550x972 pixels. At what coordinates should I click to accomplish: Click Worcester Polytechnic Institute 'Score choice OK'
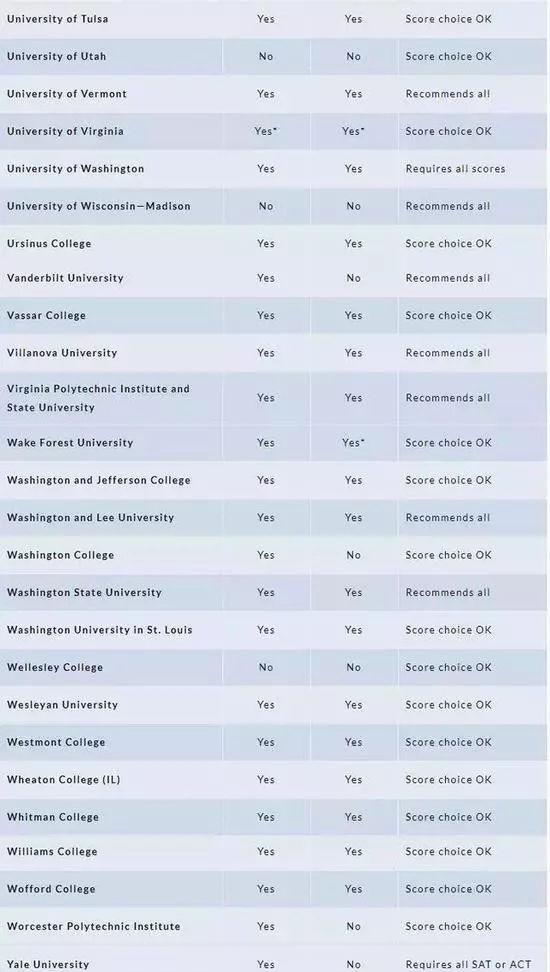coord(448,927)
